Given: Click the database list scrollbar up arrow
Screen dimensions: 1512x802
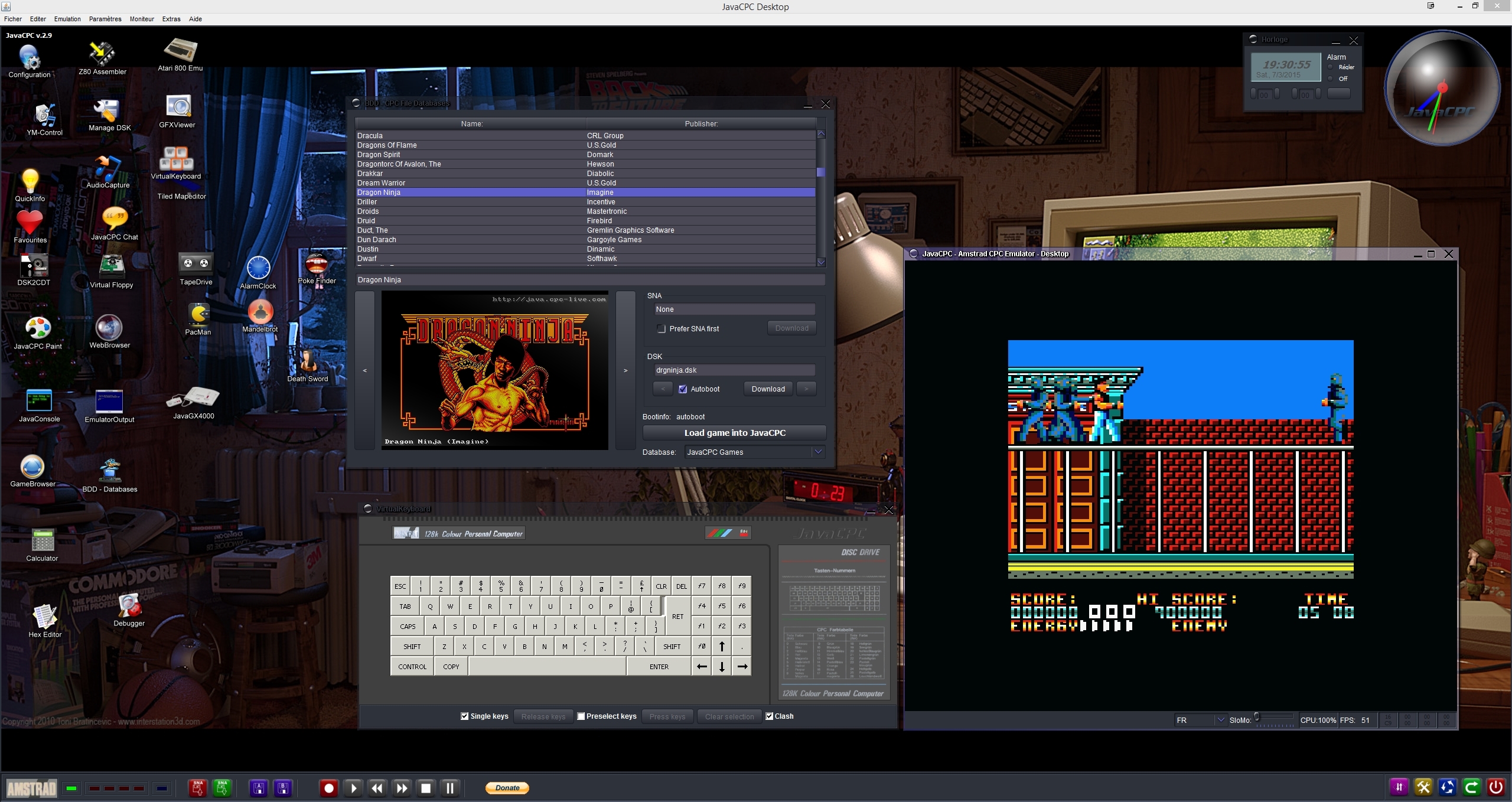Looking at the screenshot, I should pyautogui.click(x=821, y=134).
